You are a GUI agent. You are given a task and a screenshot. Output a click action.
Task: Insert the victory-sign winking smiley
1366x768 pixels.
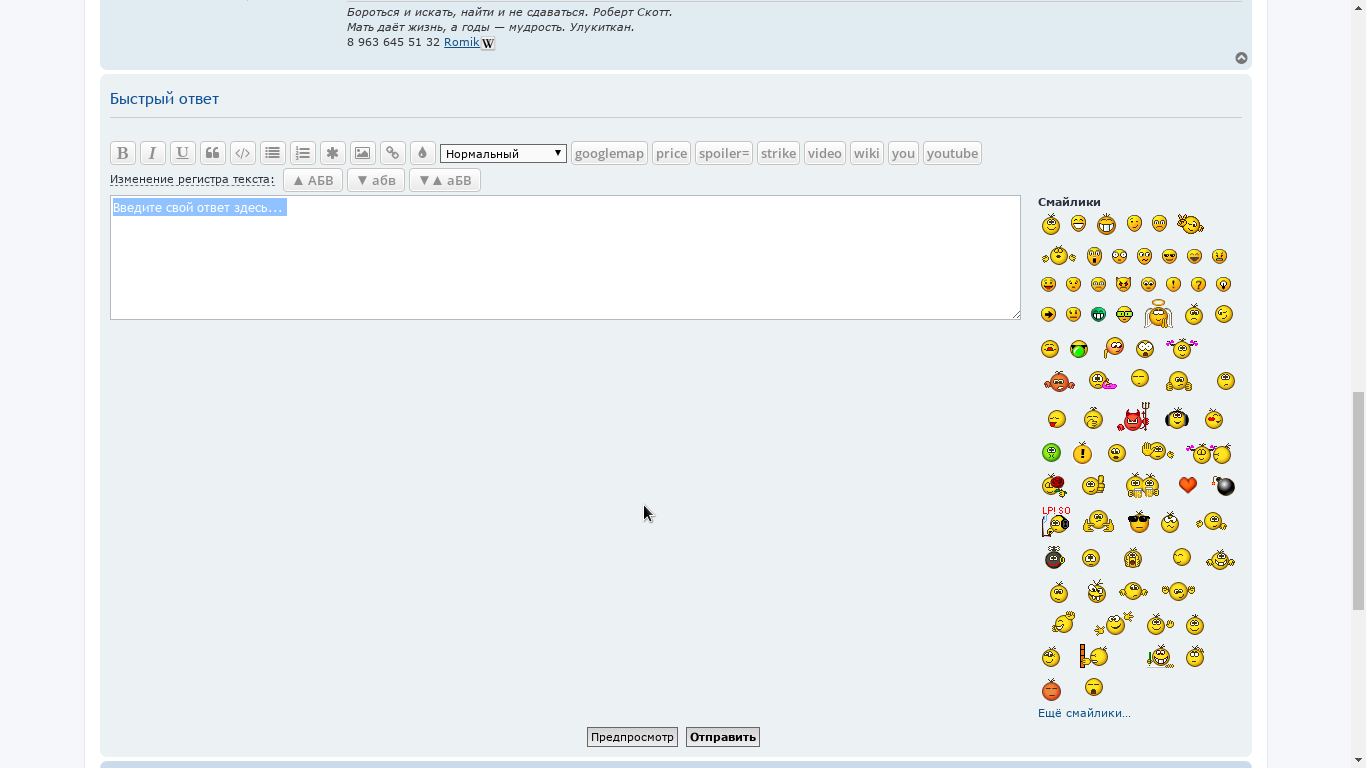[1190, 224]
